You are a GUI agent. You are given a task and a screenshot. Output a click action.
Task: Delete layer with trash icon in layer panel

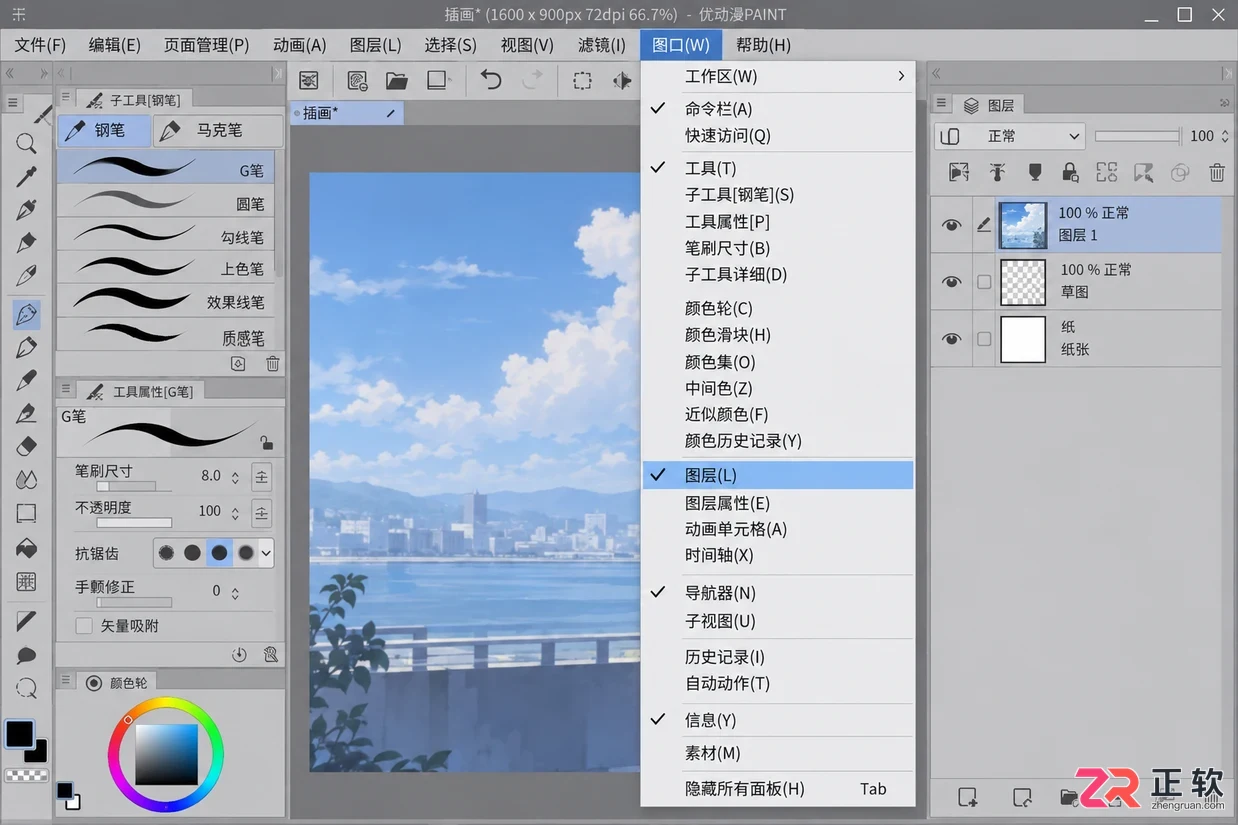coord(1216,173)
